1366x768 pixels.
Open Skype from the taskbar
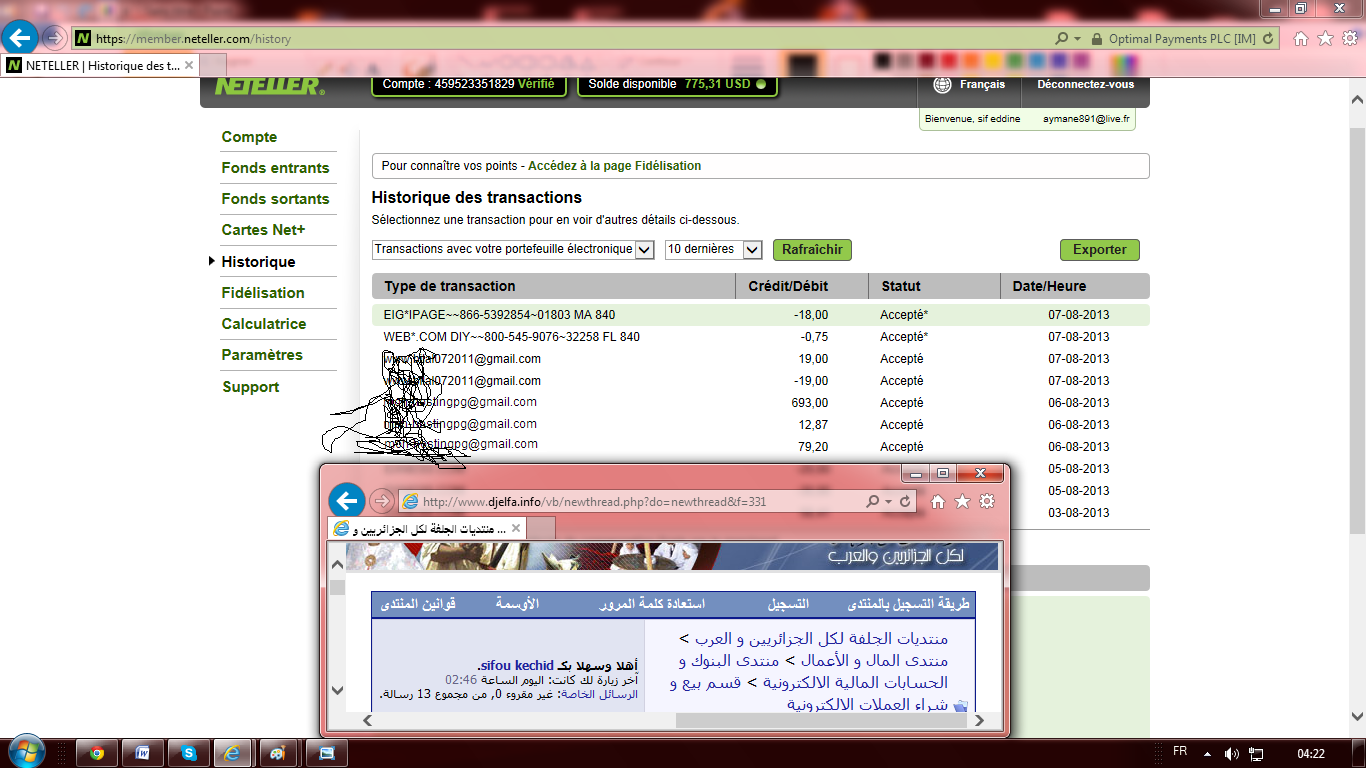[187, 753]
